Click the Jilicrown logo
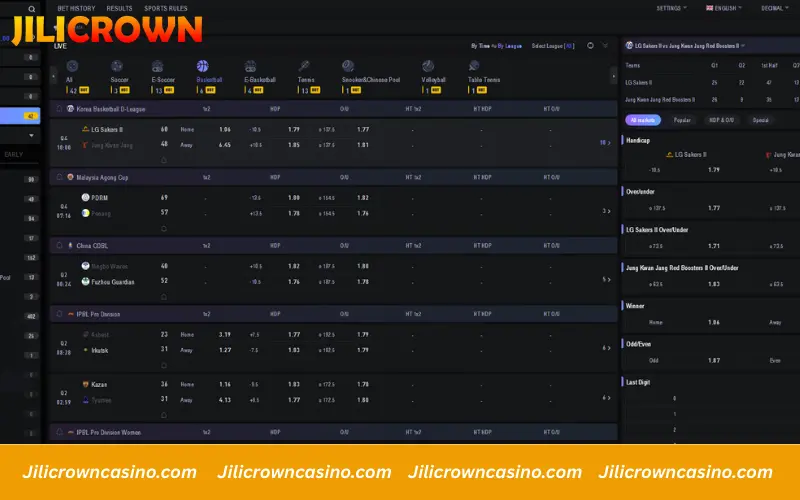 [107, 30]
